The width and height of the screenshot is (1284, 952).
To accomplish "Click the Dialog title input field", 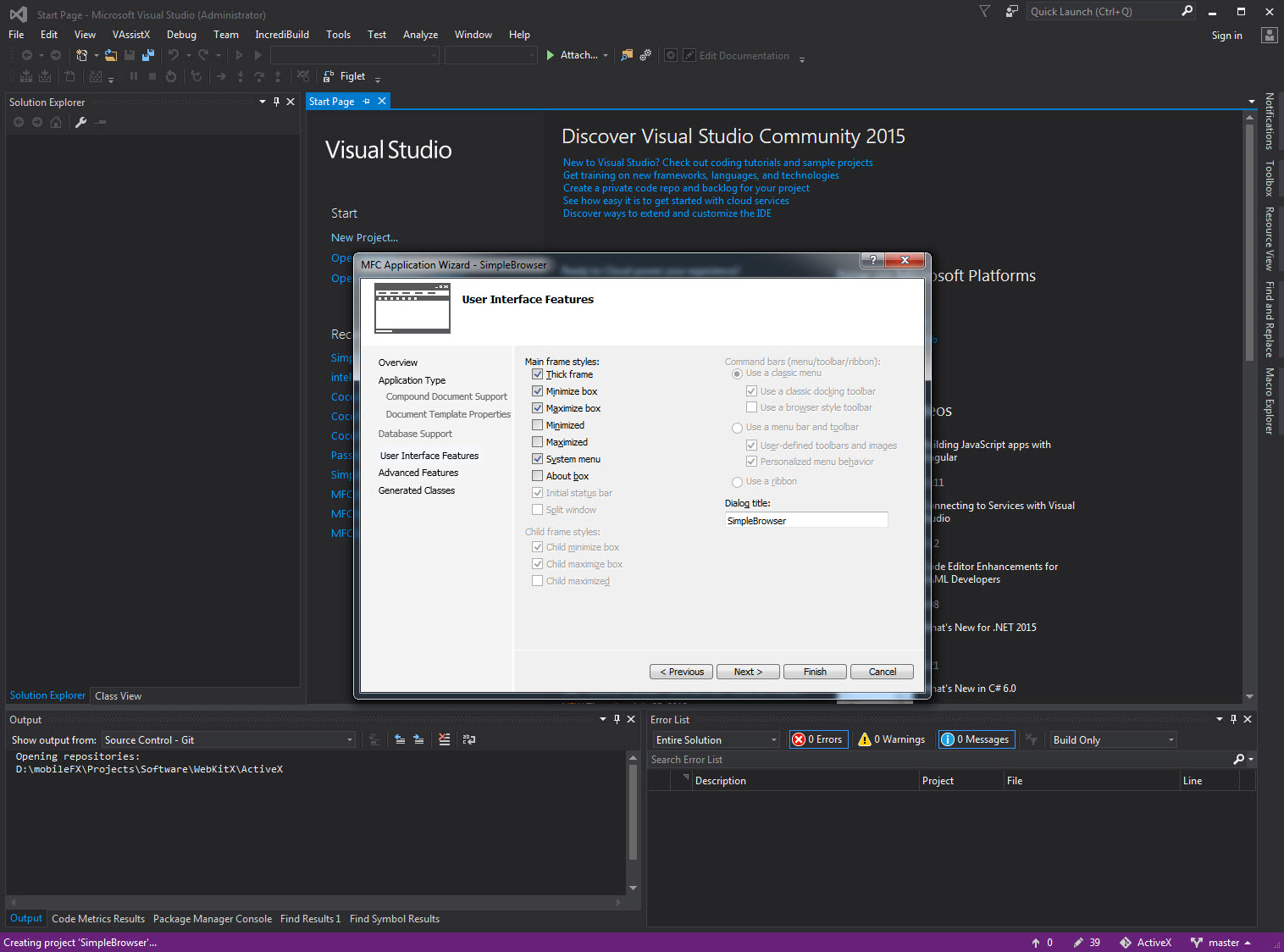I will pyautogui.click(x=806, y=520).
